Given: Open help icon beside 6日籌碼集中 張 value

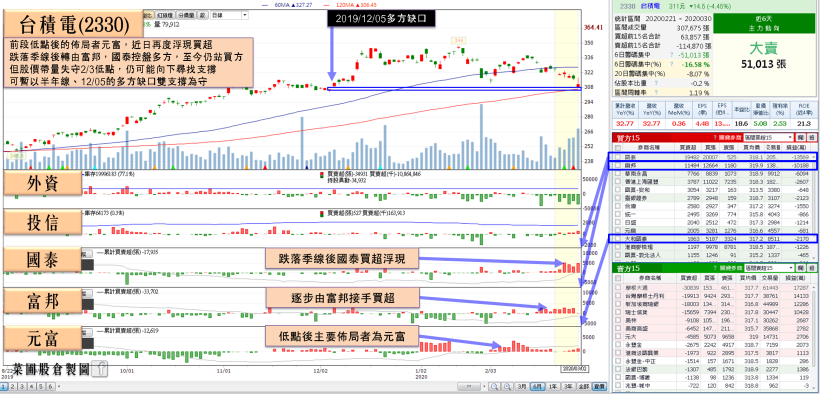Looking at the screenshot, I should (671, 54).
